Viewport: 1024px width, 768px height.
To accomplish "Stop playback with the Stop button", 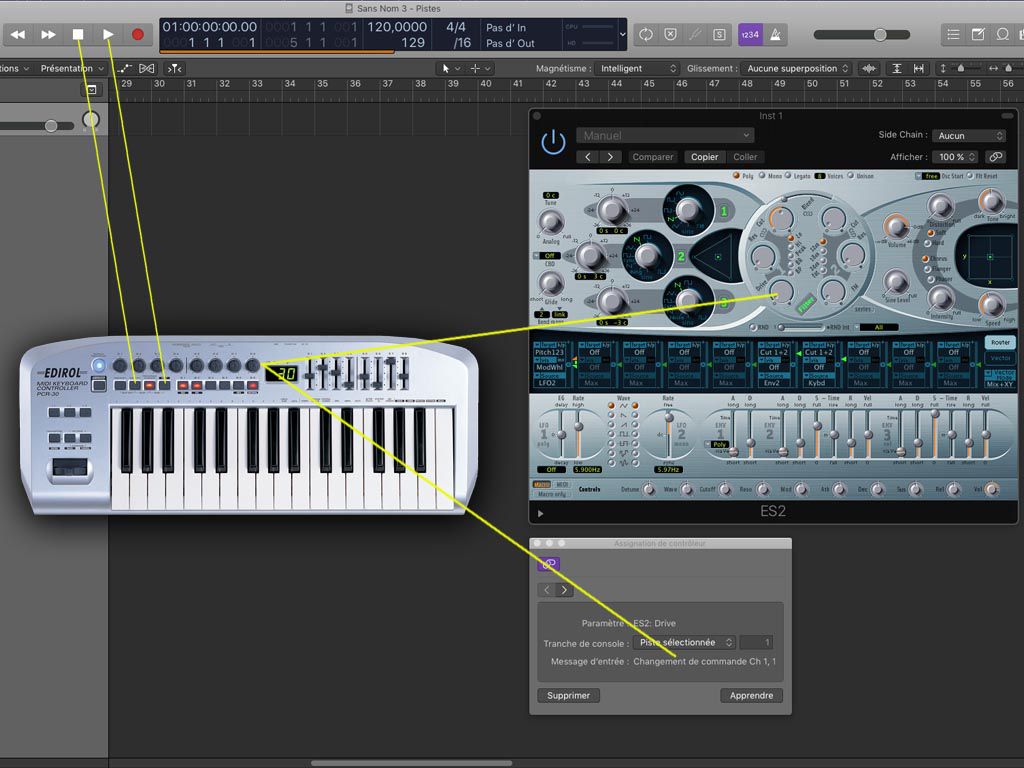I will [78, 35].
